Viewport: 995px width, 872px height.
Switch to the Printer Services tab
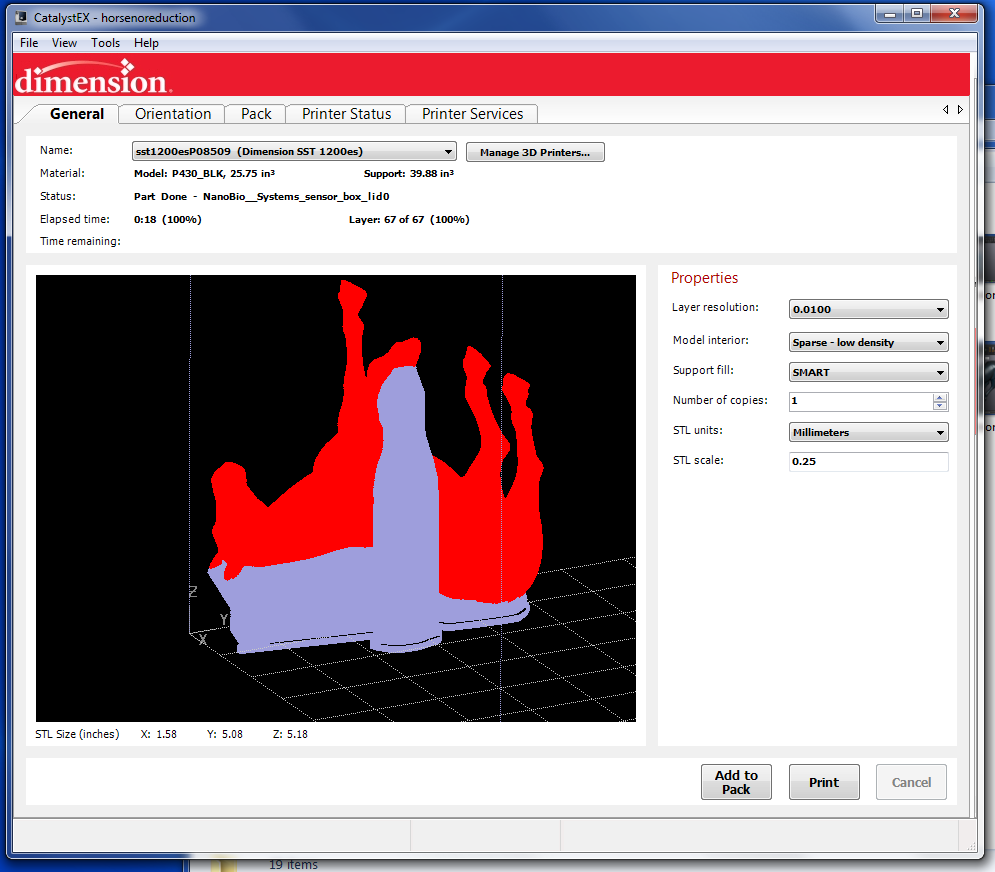[x=472, y=114]
